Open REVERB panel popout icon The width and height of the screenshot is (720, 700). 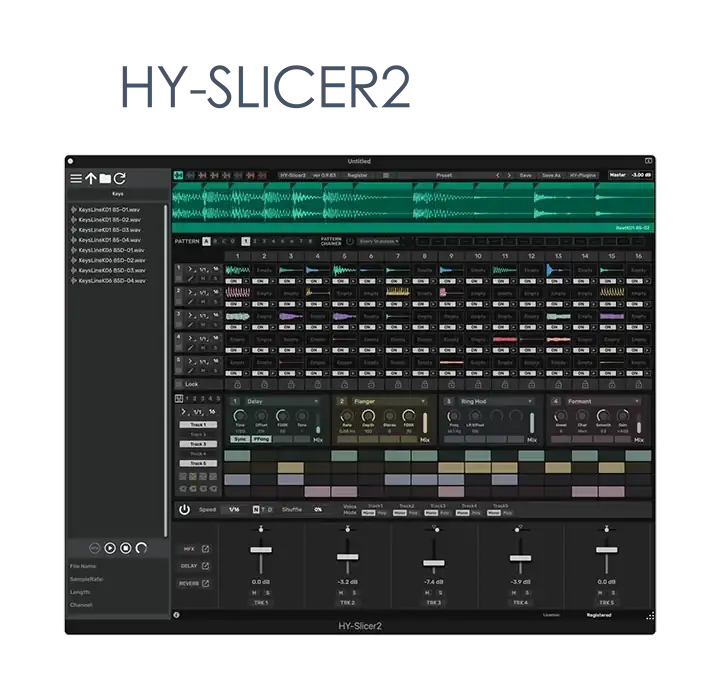(x=205, y=583)
